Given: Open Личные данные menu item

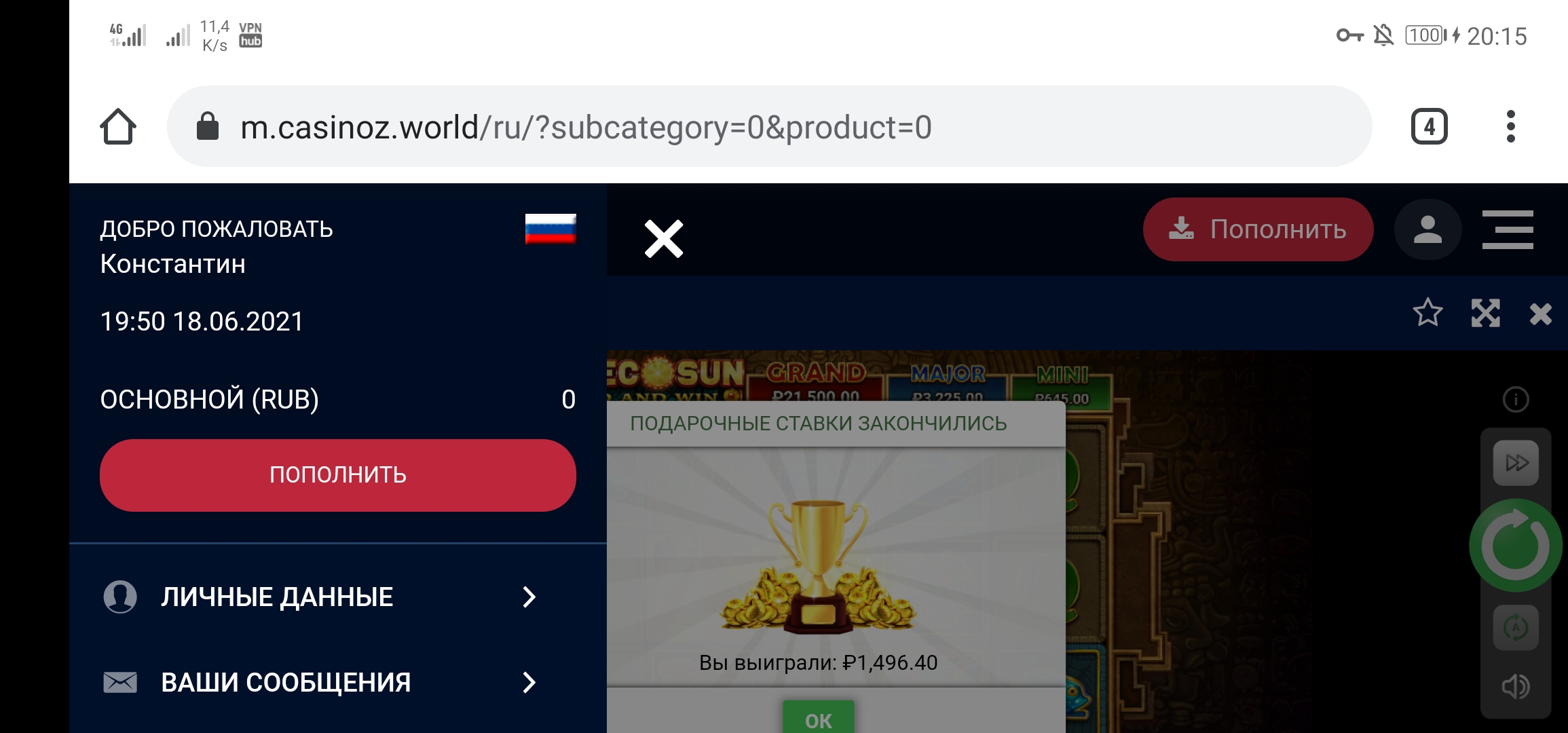Looking at the screenshot, I should (x=320, y=597).
